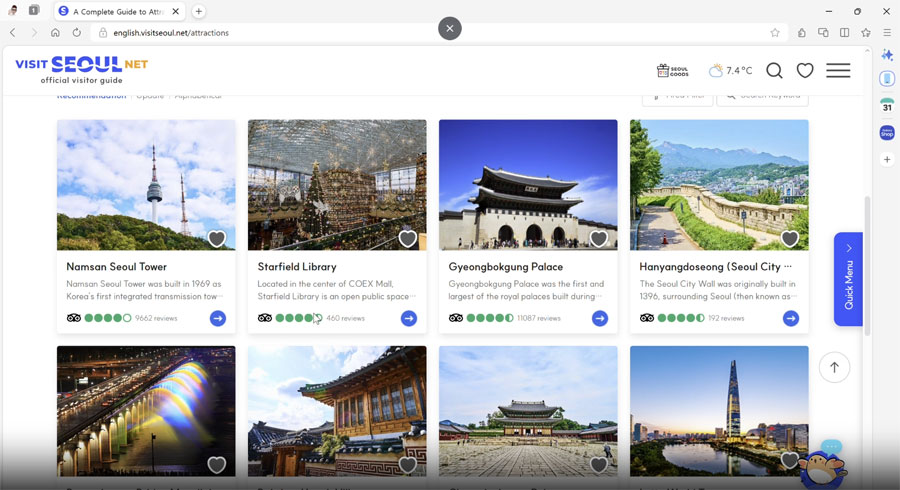This screenshot has width=900, height=490.
Task: Open the sidebar calendar 31 icon
Action: point(887,105)
